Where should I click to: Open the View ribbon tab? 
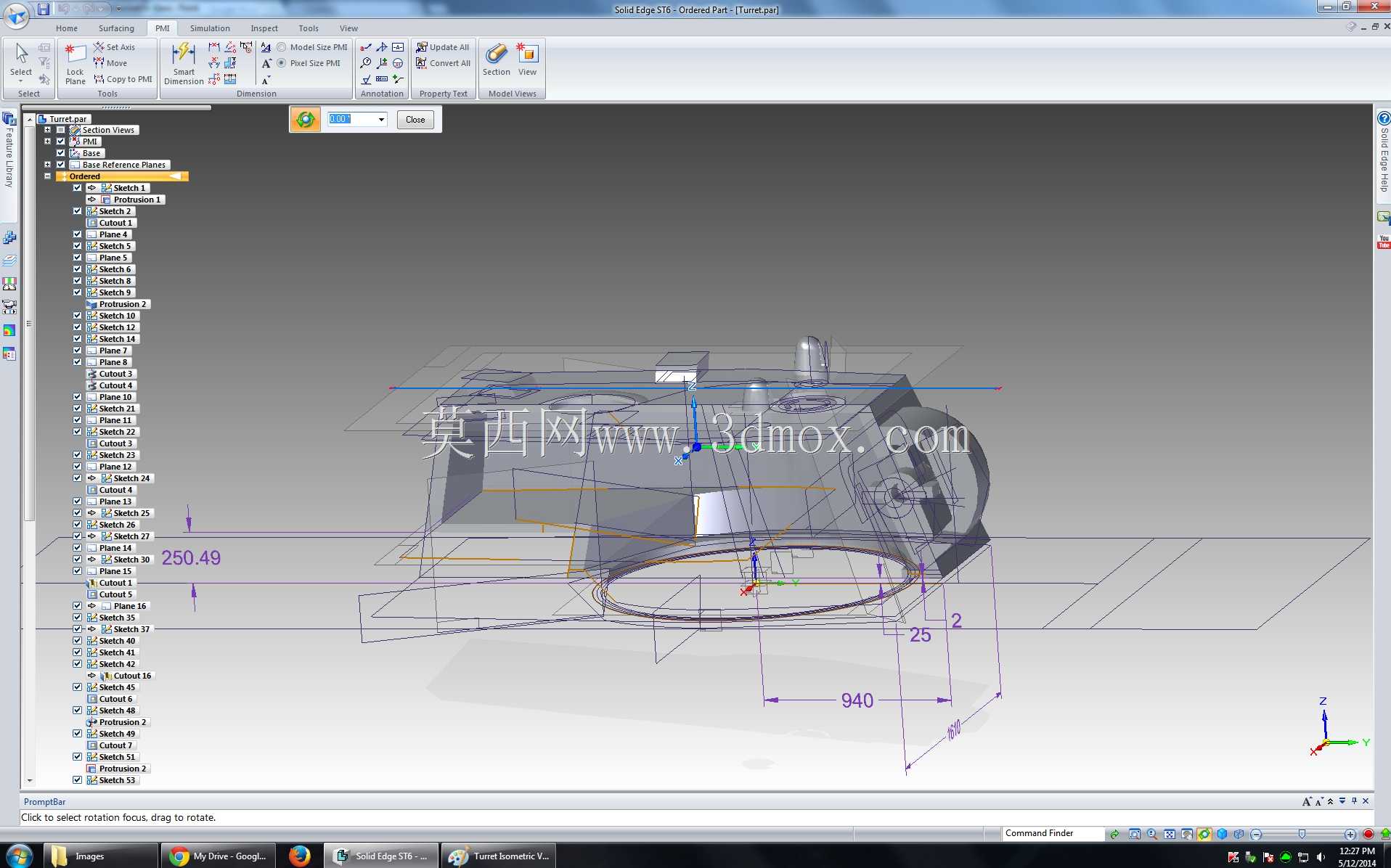(348, 28)
